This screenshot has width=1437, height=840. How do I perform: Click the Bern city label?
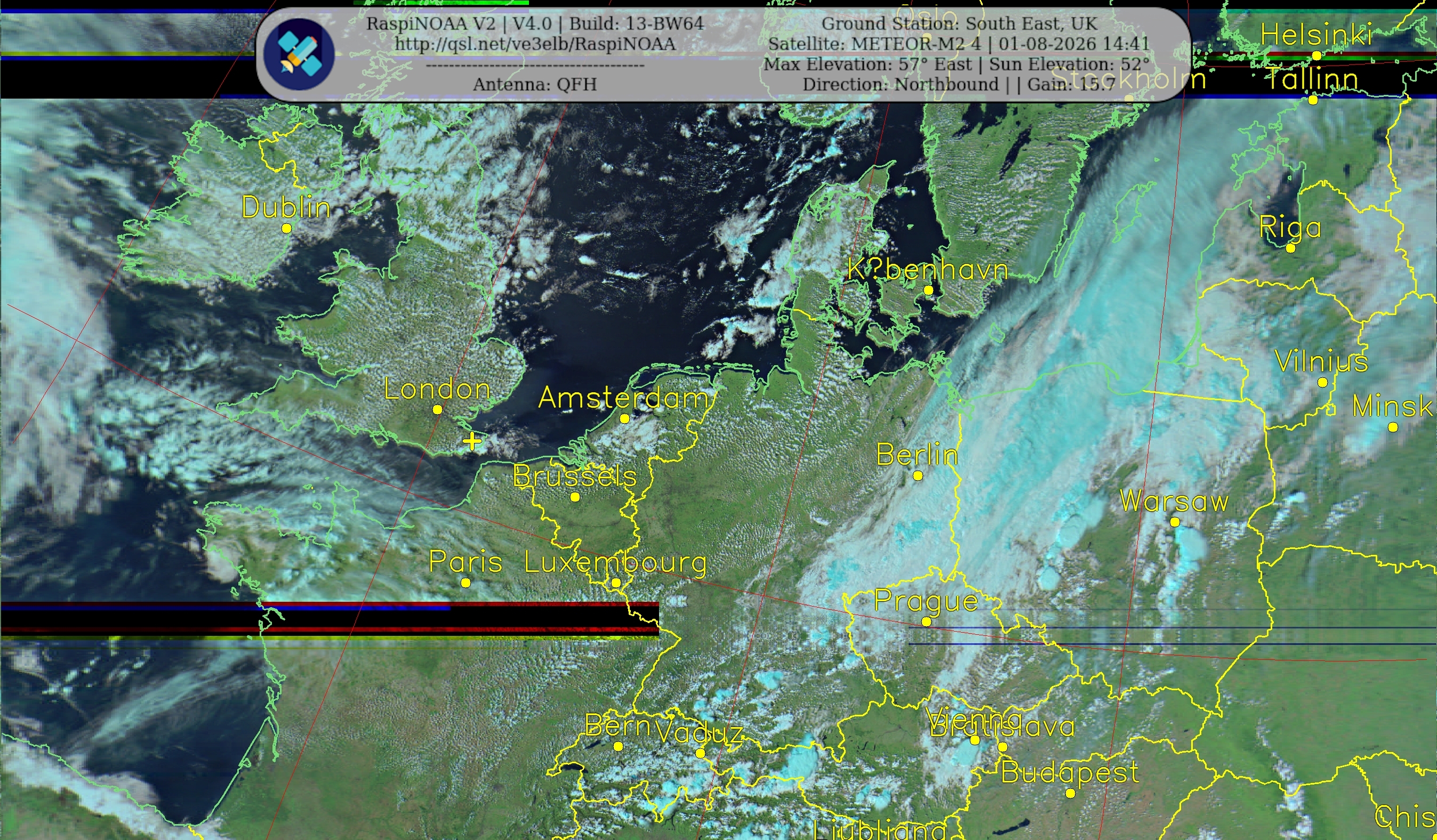tap(618, 725)
